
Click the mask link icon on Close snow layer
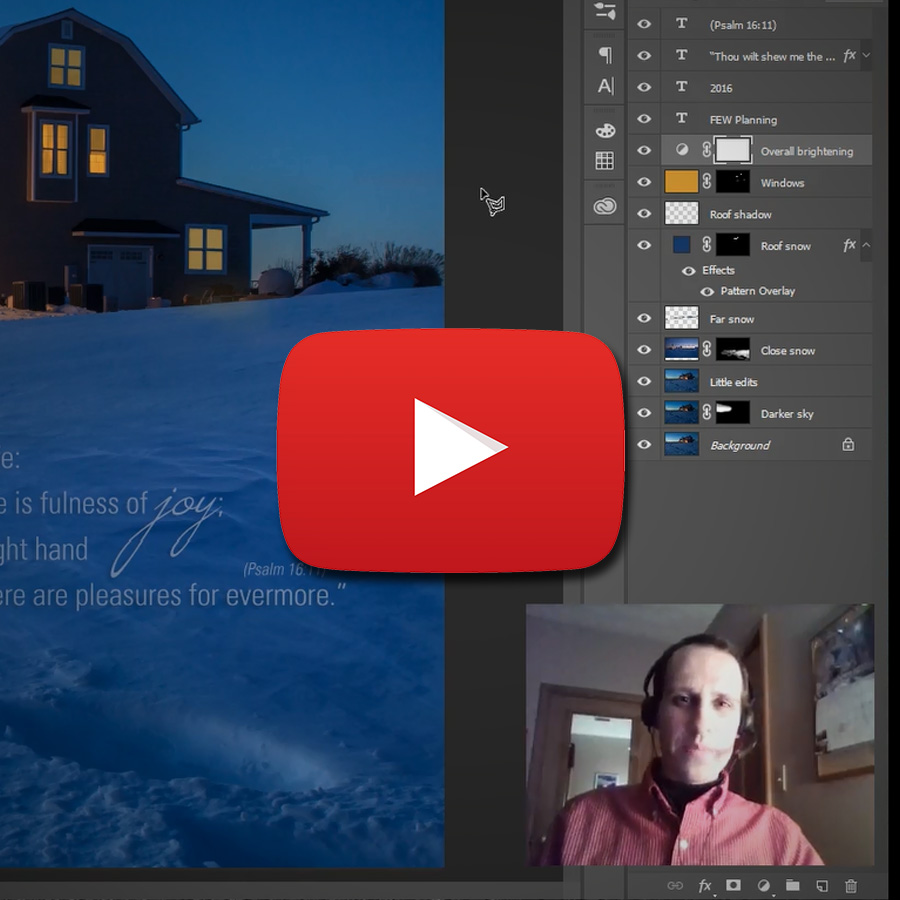[707, 350]
